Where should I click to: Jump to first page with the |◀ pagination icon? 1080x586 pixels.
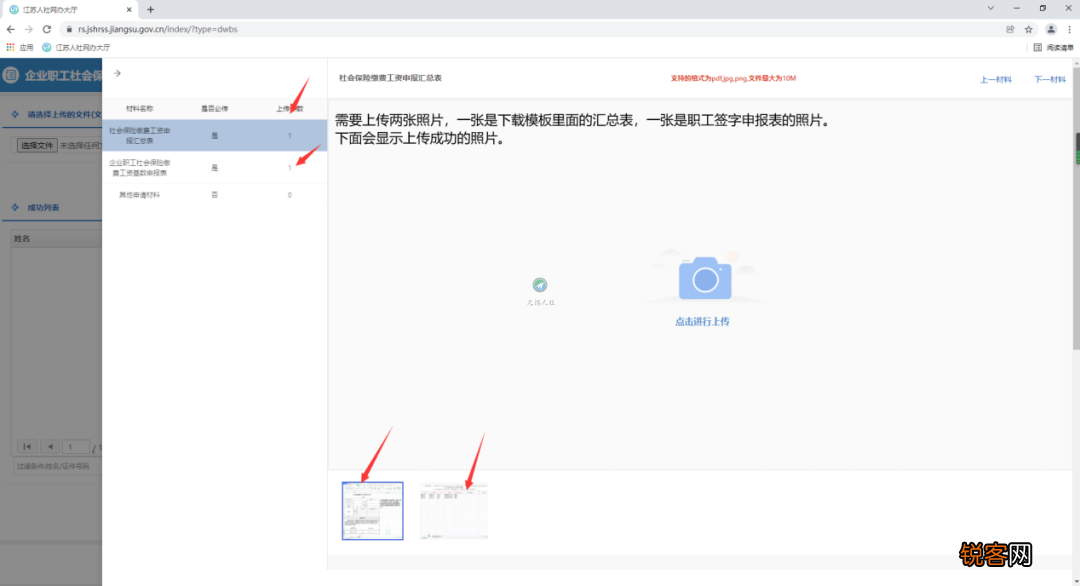click(x=27, y=447)
